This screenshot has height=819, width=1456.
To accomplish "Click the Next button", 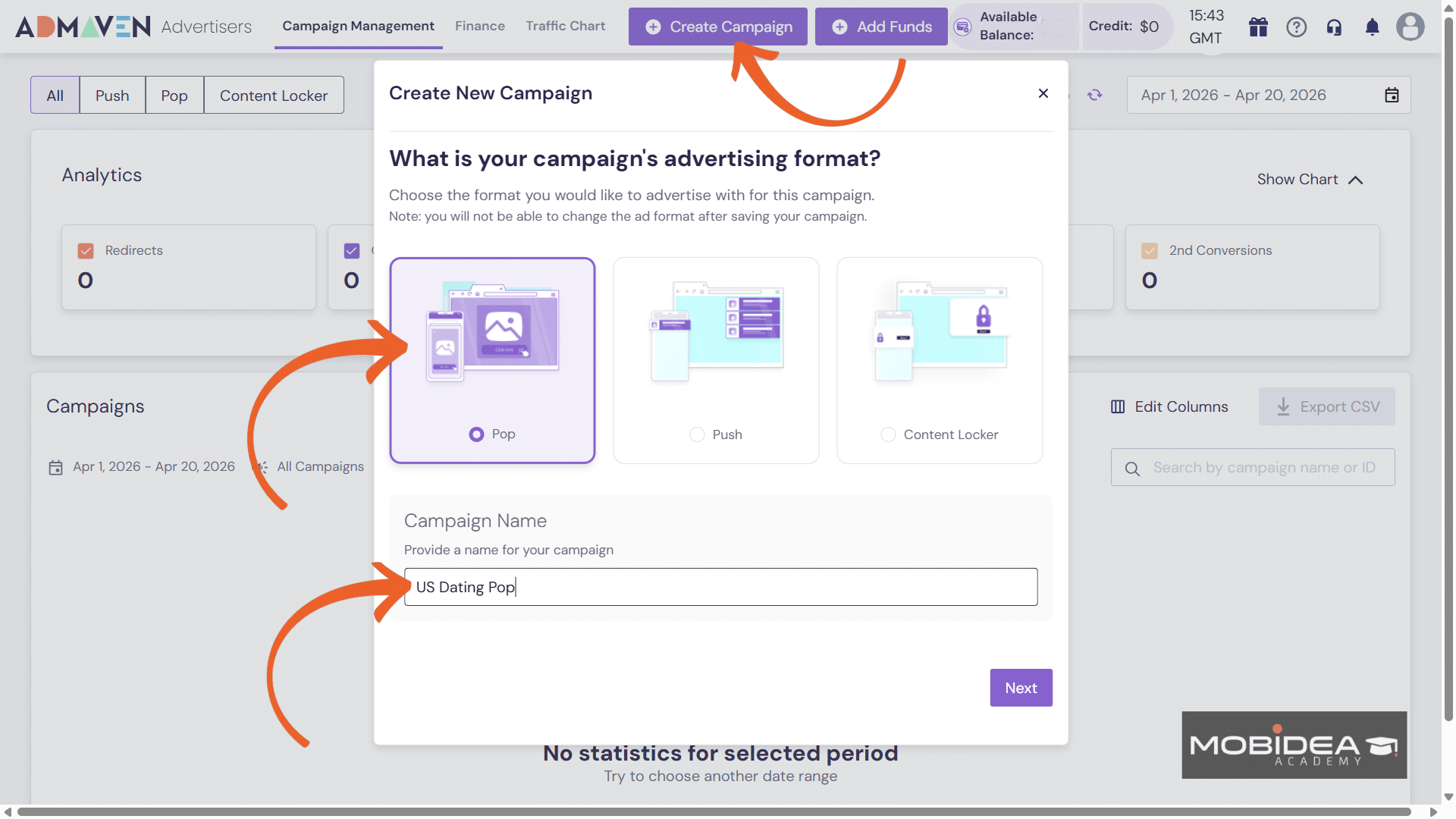I will click(1021, 688).
